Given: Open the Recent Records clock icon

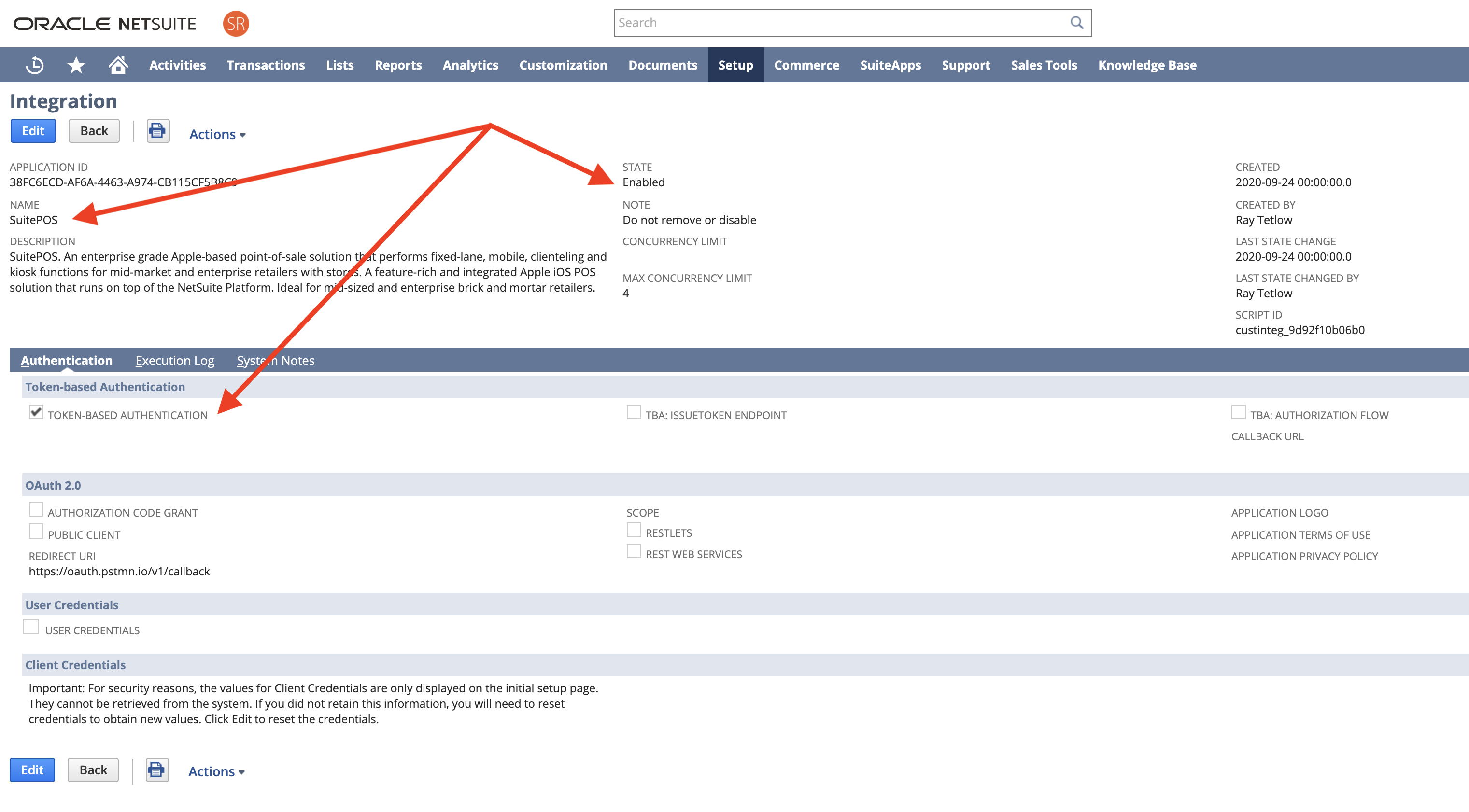Looking at the screenshot, I should tap(35, 65).
